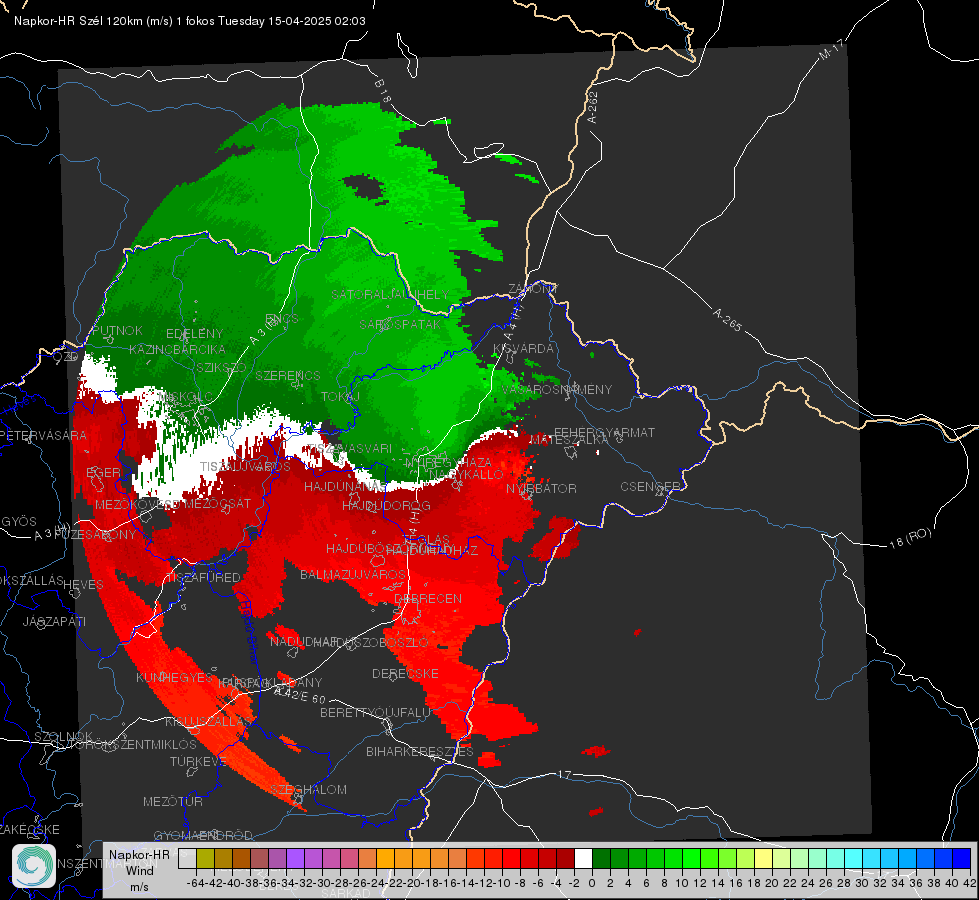Click the 'VASAROSNAMENY' label
Viewport: 979px width, 900px height.
pyautogui.click(x=557, y=390)
